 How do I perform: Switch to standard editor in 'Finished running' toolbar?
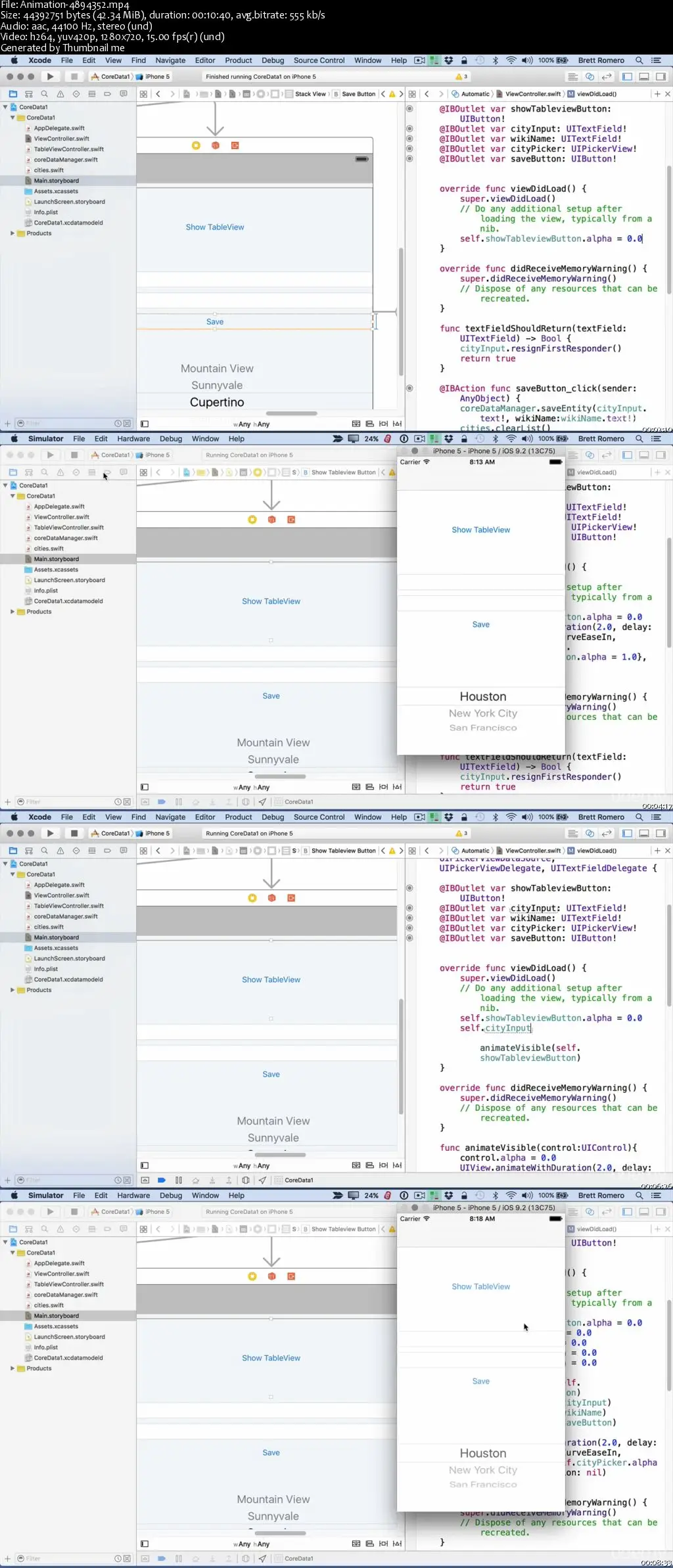(x=573, y=77)
